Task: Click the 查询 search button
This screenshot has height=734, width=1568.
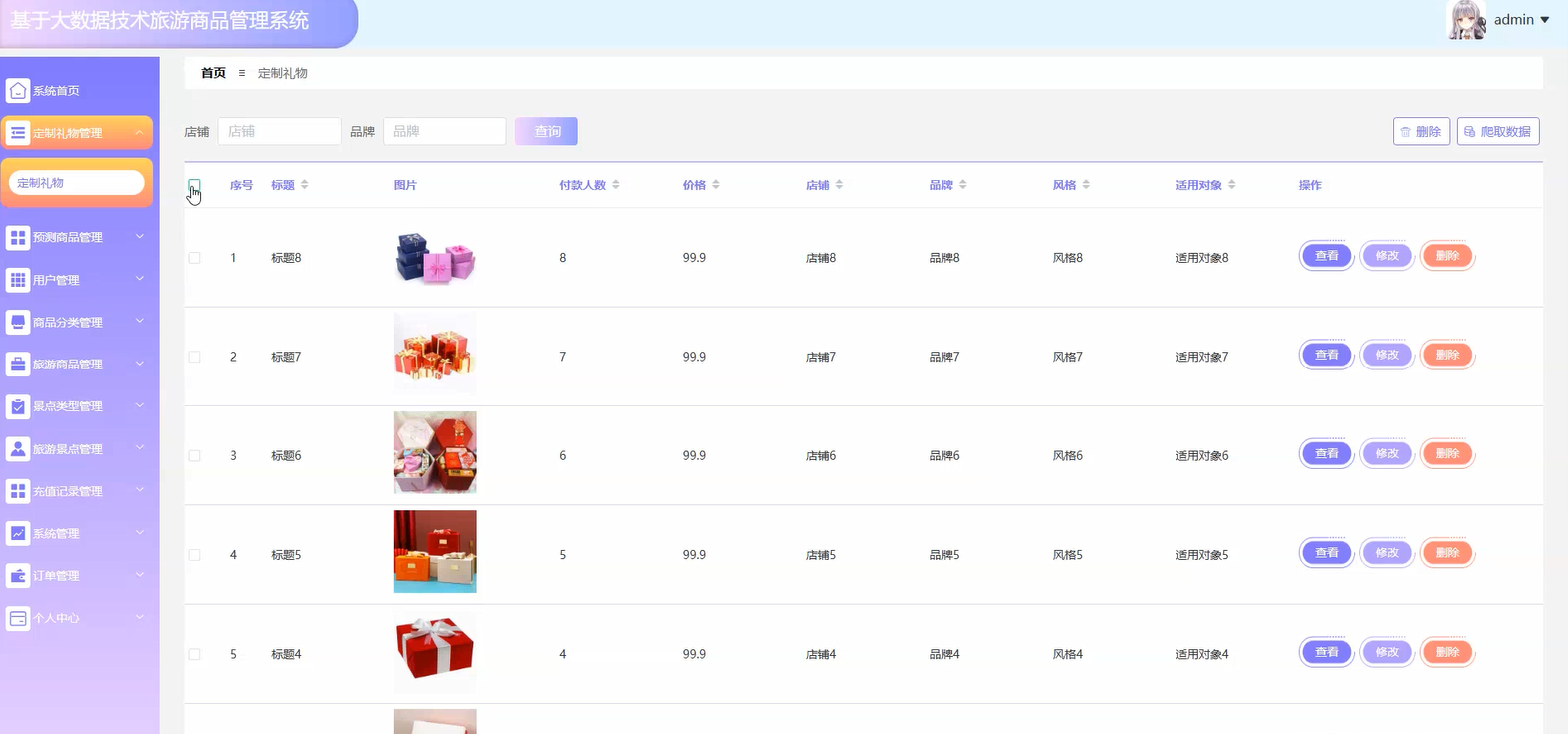Action: point(546,131)
